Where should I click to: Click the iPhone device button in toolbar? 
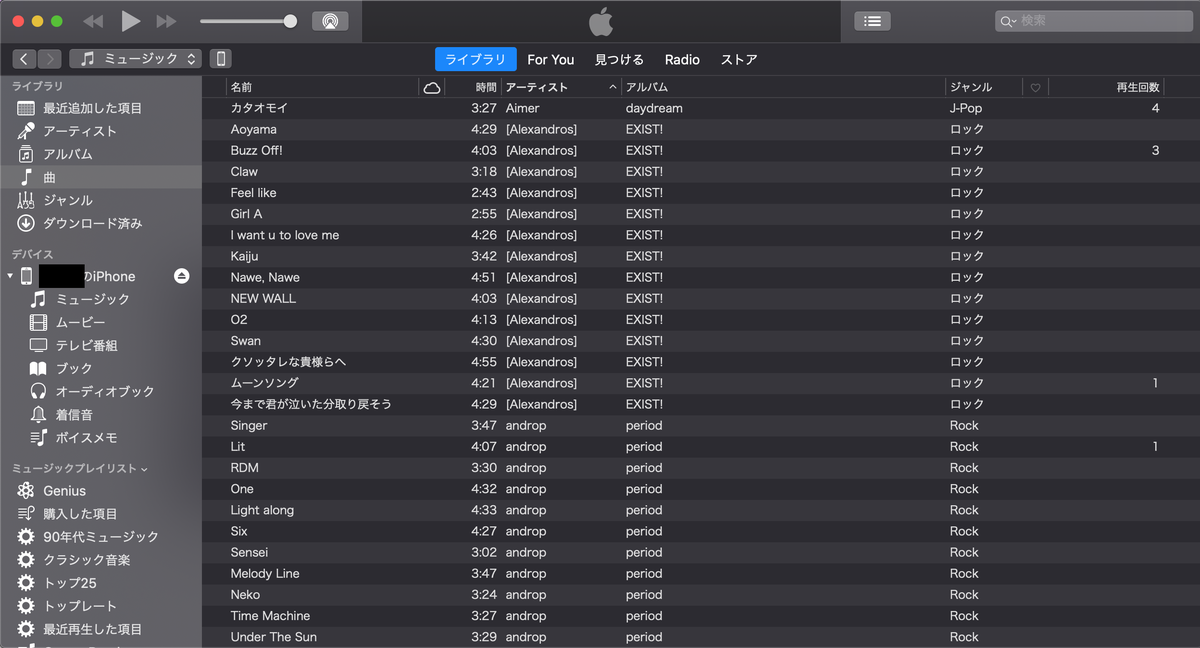coord(221,59)
